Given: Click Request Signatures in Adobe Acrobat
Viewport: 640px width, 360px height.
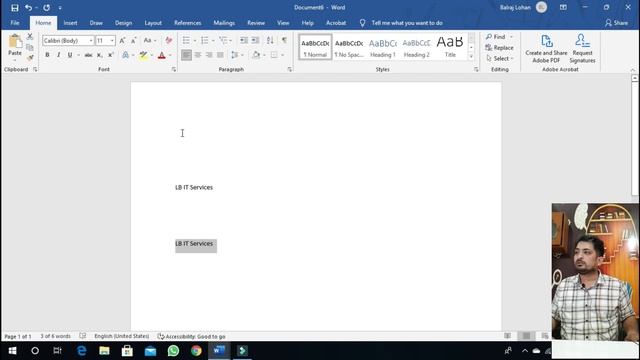Looking at the screenshot, I should 582,49.
